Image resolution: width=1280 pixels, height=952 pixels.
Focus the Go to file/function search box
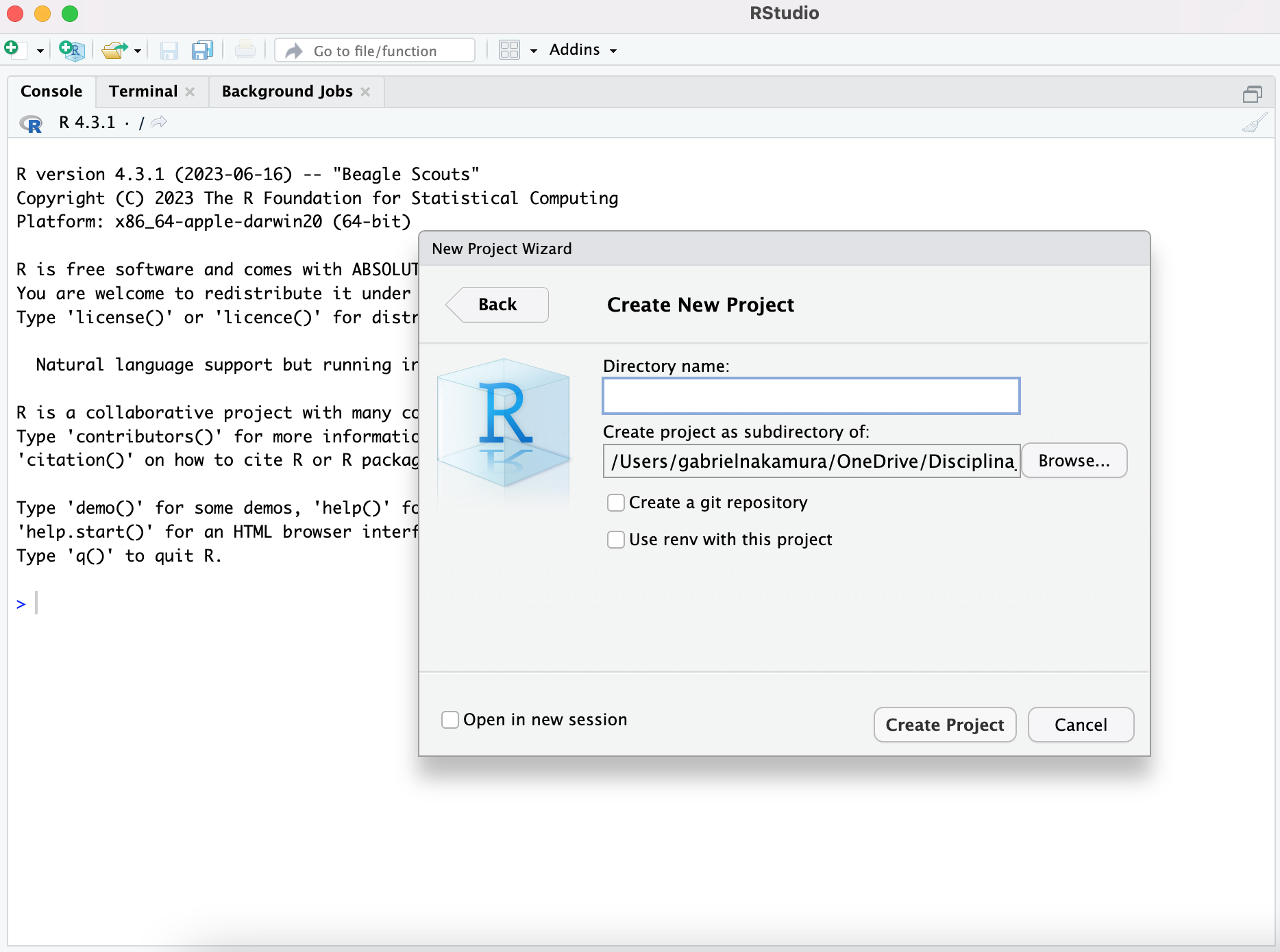point(375,51)
